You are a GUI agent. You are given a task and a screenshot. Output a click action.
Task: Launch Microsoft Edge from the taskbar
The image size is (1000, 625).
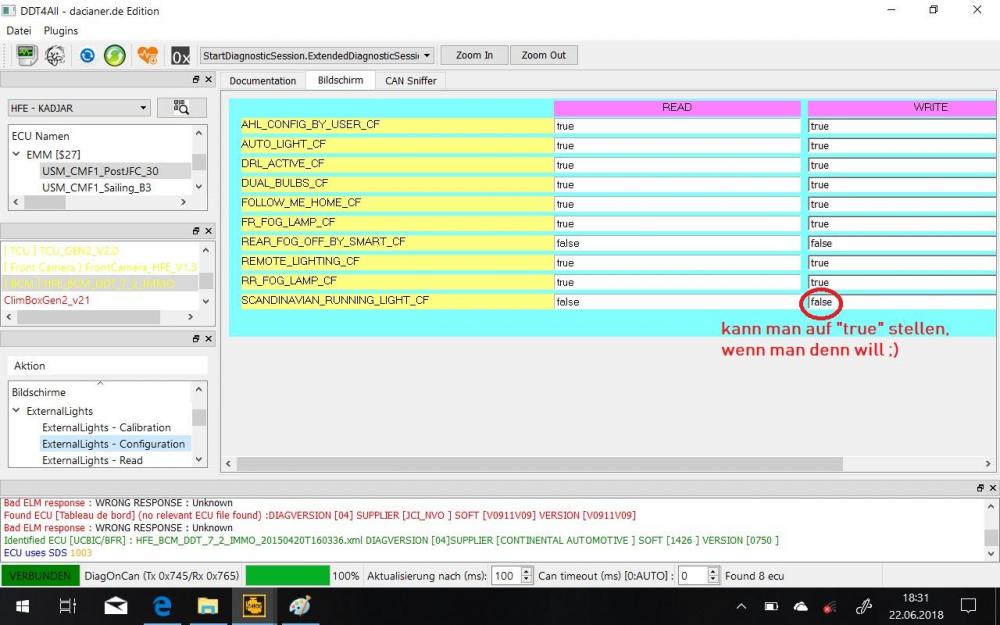click(162, 606)
